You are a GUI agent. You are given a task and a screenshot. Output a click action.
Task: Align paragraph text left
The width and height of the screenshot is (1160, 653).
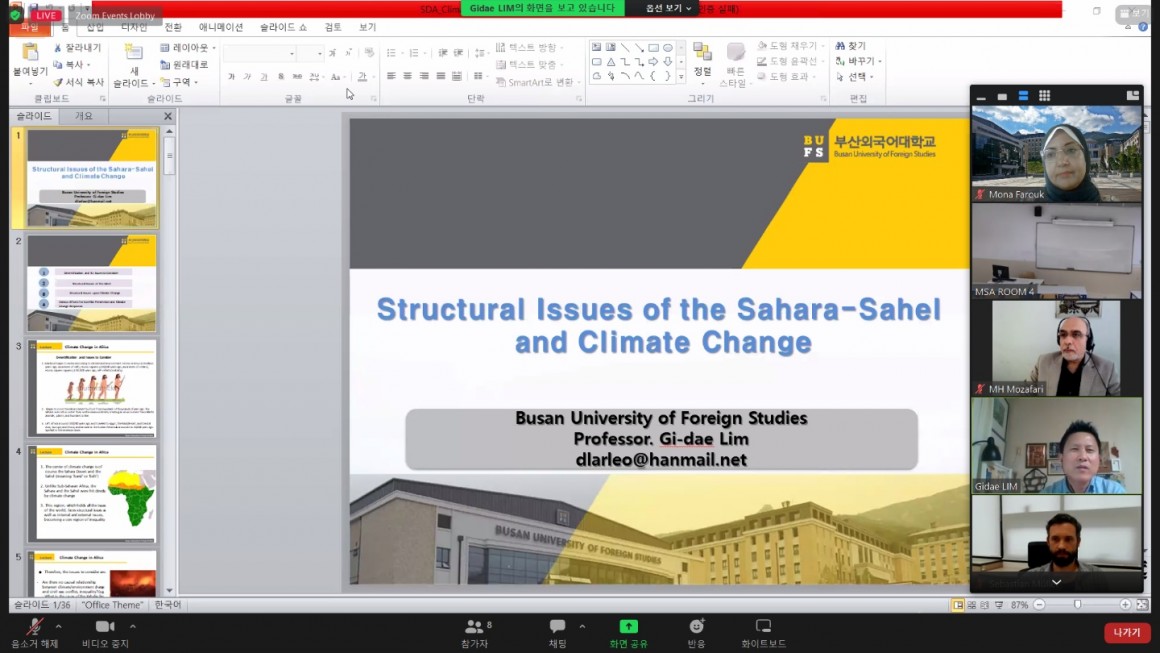391,75
